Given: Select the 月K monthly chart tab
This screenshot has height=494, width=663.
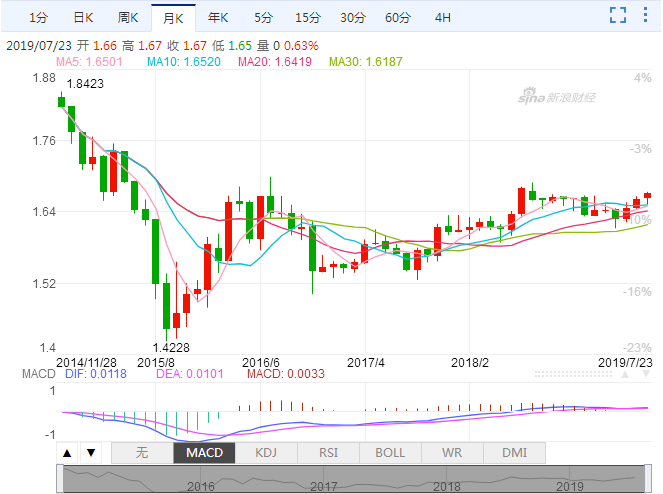Looking at the screenshot, I should 173,18.
